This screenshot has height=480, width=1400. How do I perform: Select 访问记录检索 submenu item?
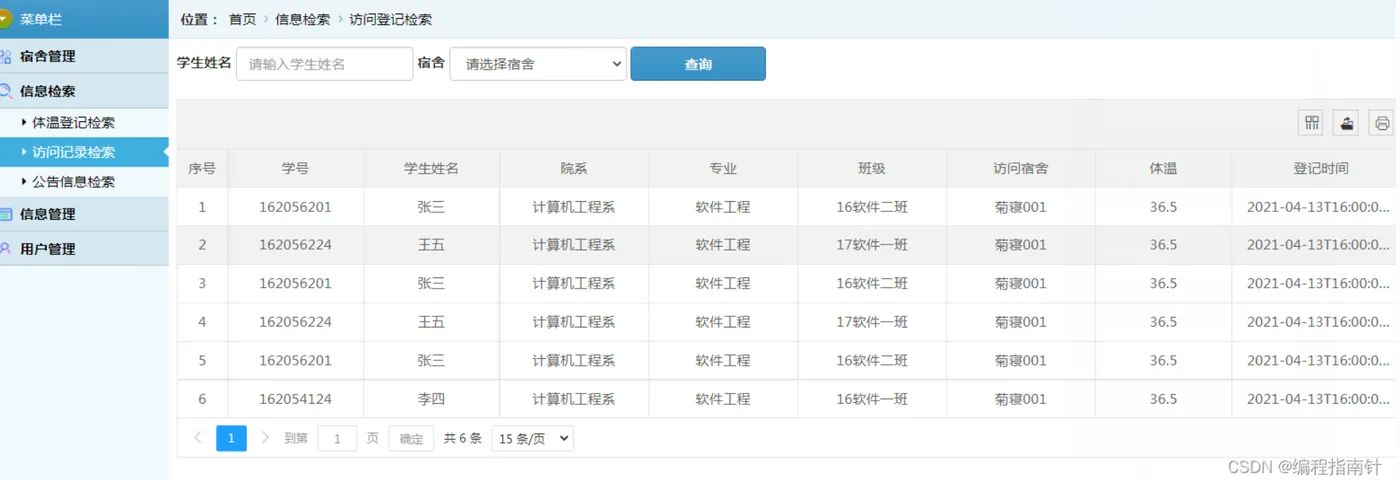tap(84, 152)
